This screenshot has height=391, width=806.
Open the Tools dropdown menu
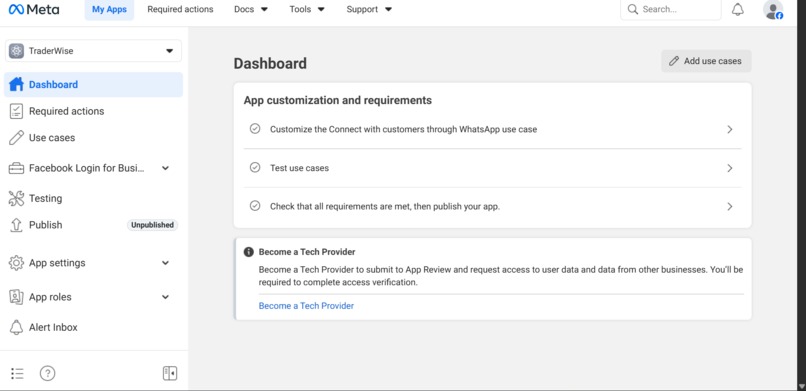(307, 9)
